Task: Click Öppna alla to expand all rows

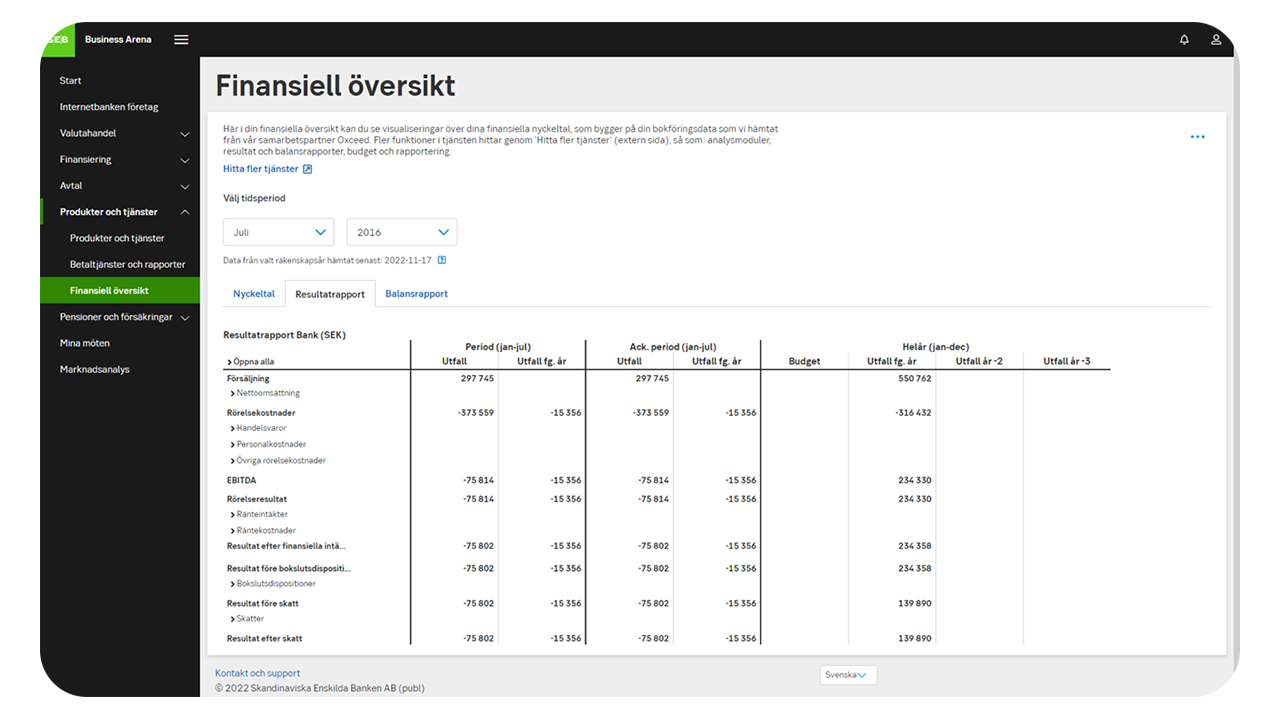Action: (251, 362)
